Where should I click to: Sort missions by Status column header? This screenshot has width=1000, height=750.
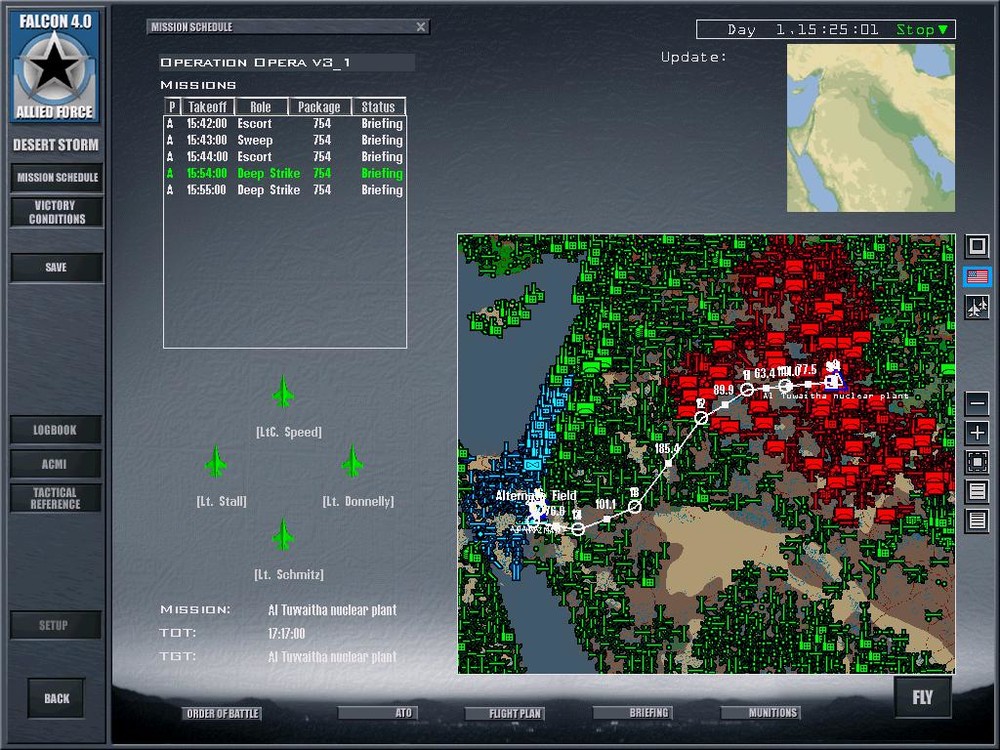378,107
